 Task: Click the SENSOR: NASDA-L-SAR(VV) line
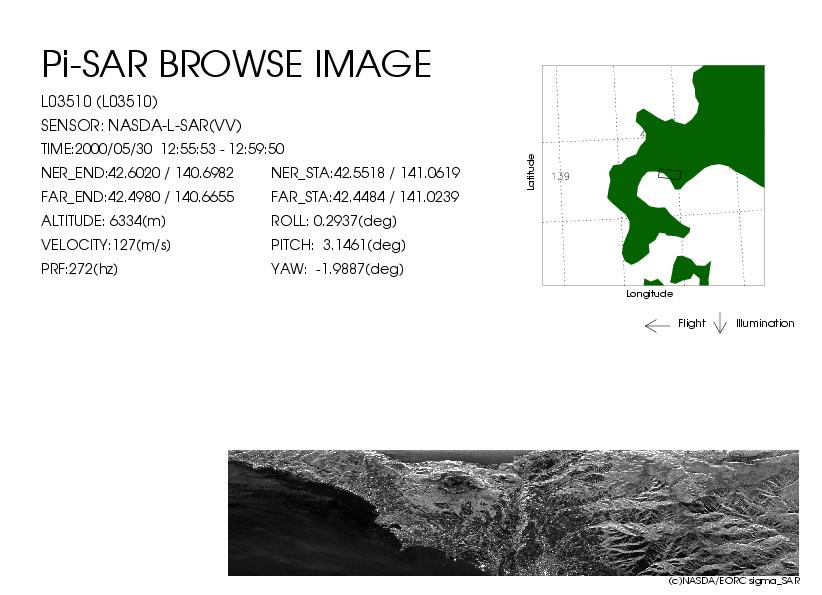click(141, 125)
